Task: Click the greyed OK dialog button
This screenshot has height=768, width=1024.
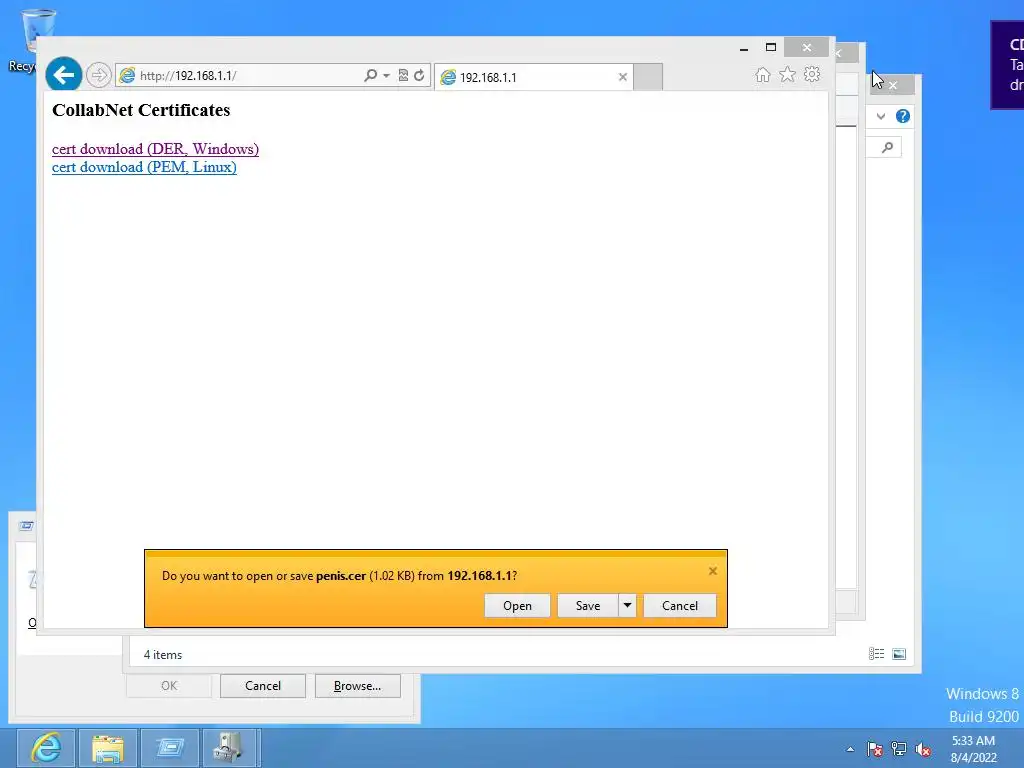Action: tap(168, 686)
